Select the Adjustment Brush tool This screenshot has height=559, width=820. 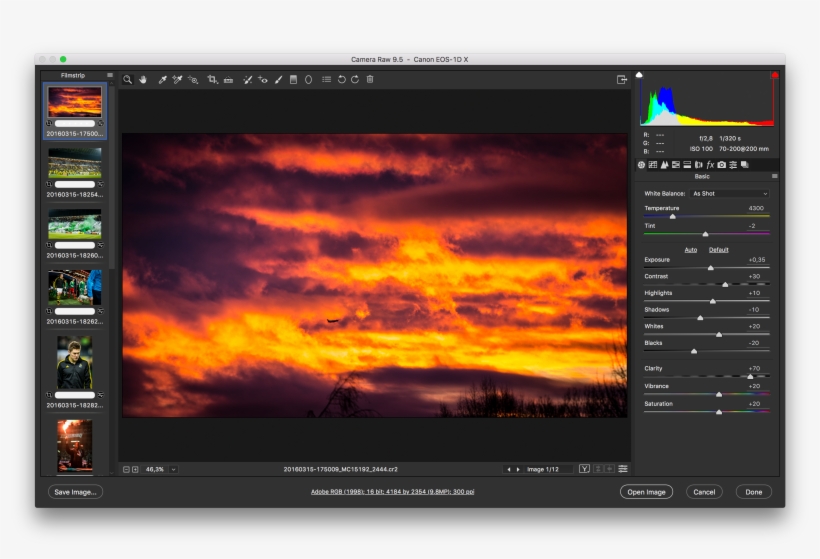(x=278, y=79)
